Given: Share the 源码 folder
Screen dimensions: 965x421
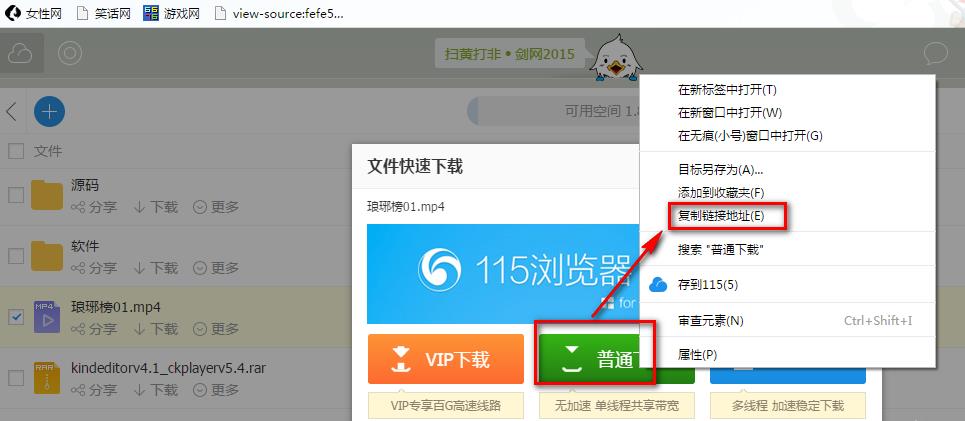Looking at the screenshot, I should pyautogui.click(x=94, y=207).
